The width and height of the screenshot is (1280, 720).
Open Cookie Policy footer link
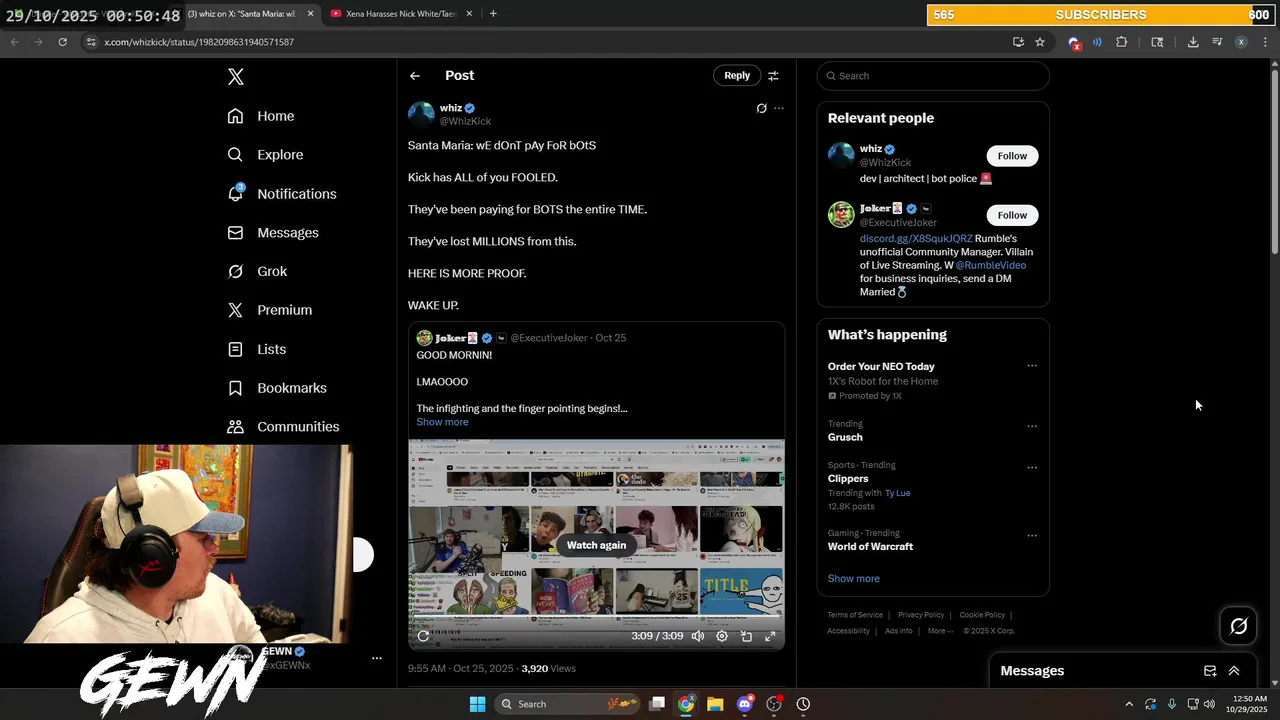point(982,615)
